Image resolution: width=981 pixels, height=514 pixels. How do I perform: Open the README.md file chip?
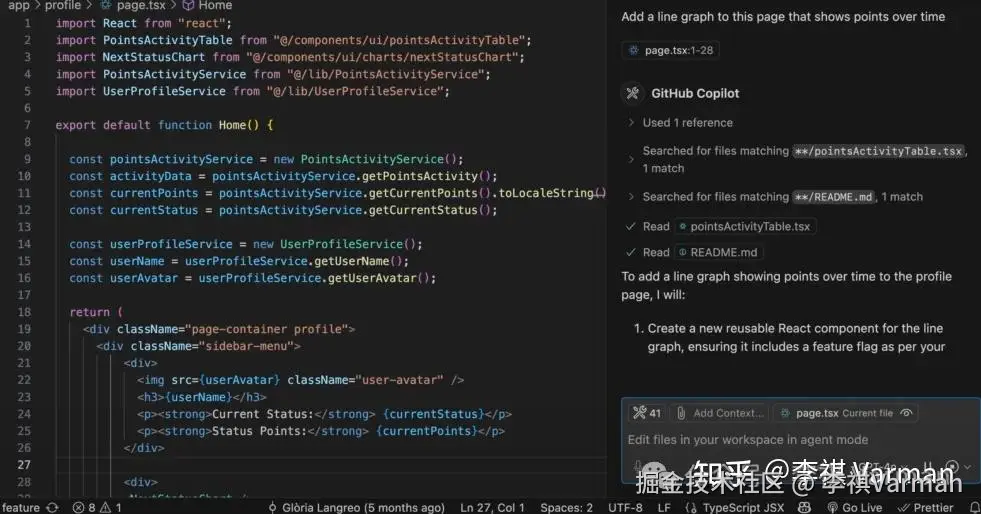tap(718, 253)
